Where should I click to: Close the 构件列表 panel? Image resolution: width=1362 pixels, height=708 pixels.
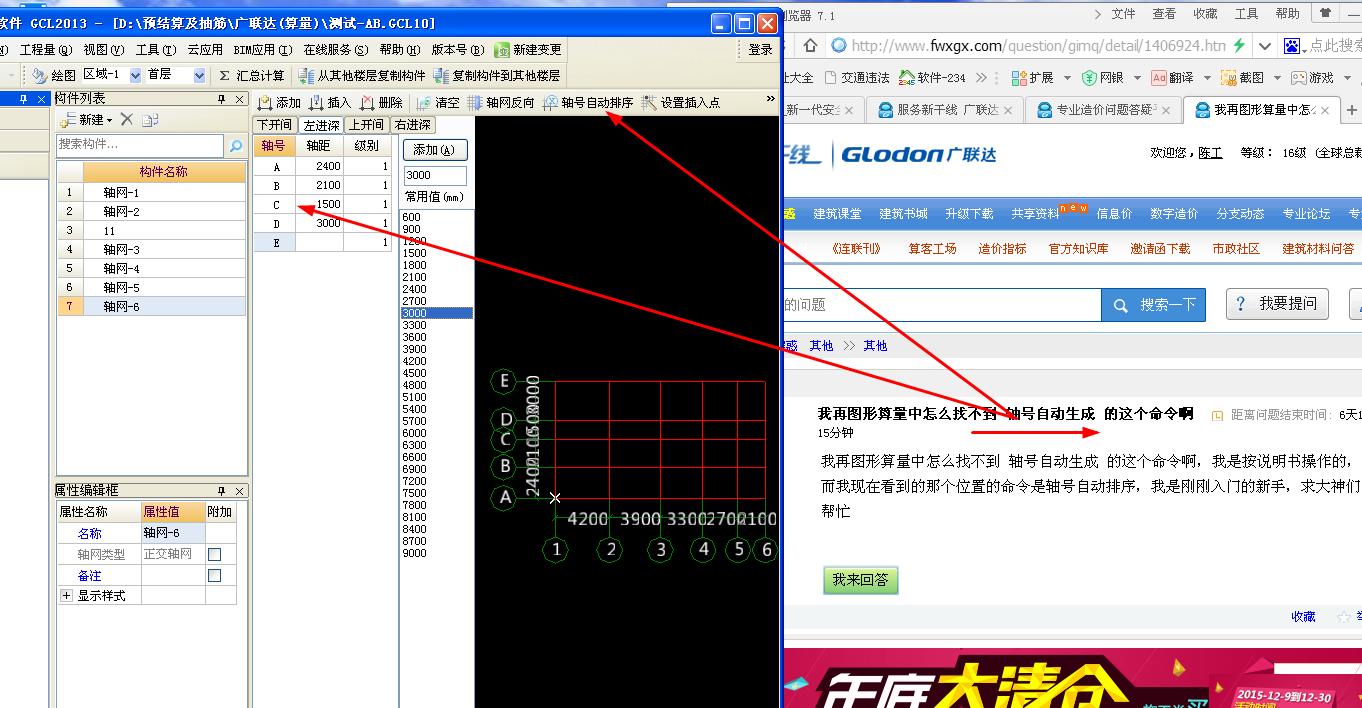(240, 99)
